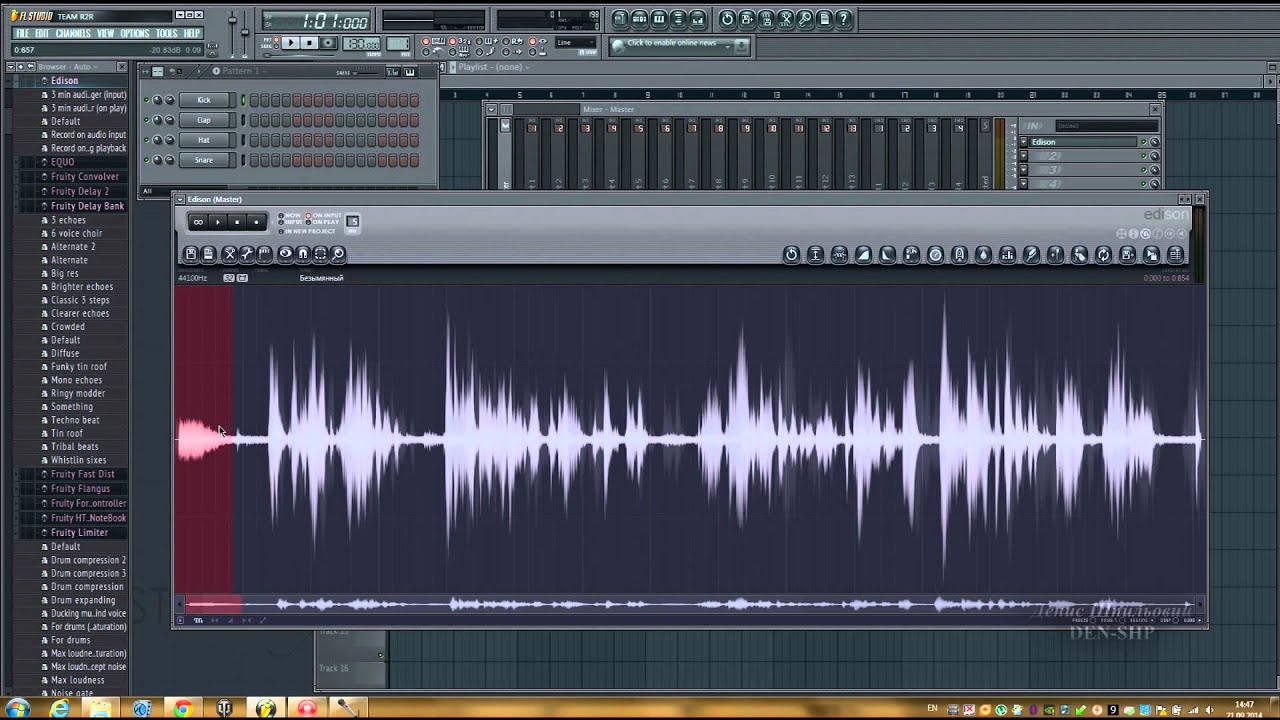
Task: Select the Edison 'ON INPUT' record option
Action: (x=324, y=215)
